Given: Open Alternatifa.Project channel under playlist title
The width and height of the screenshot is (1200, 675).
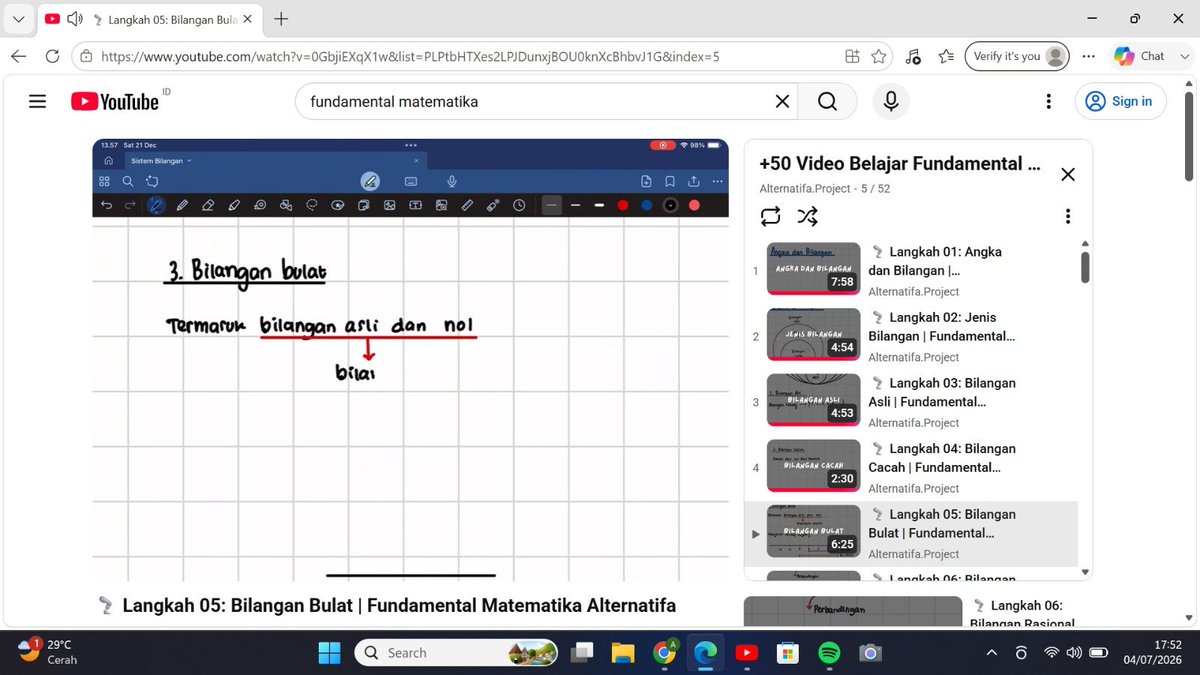Looking at the screenshot, I should click(x=805, y=188).
